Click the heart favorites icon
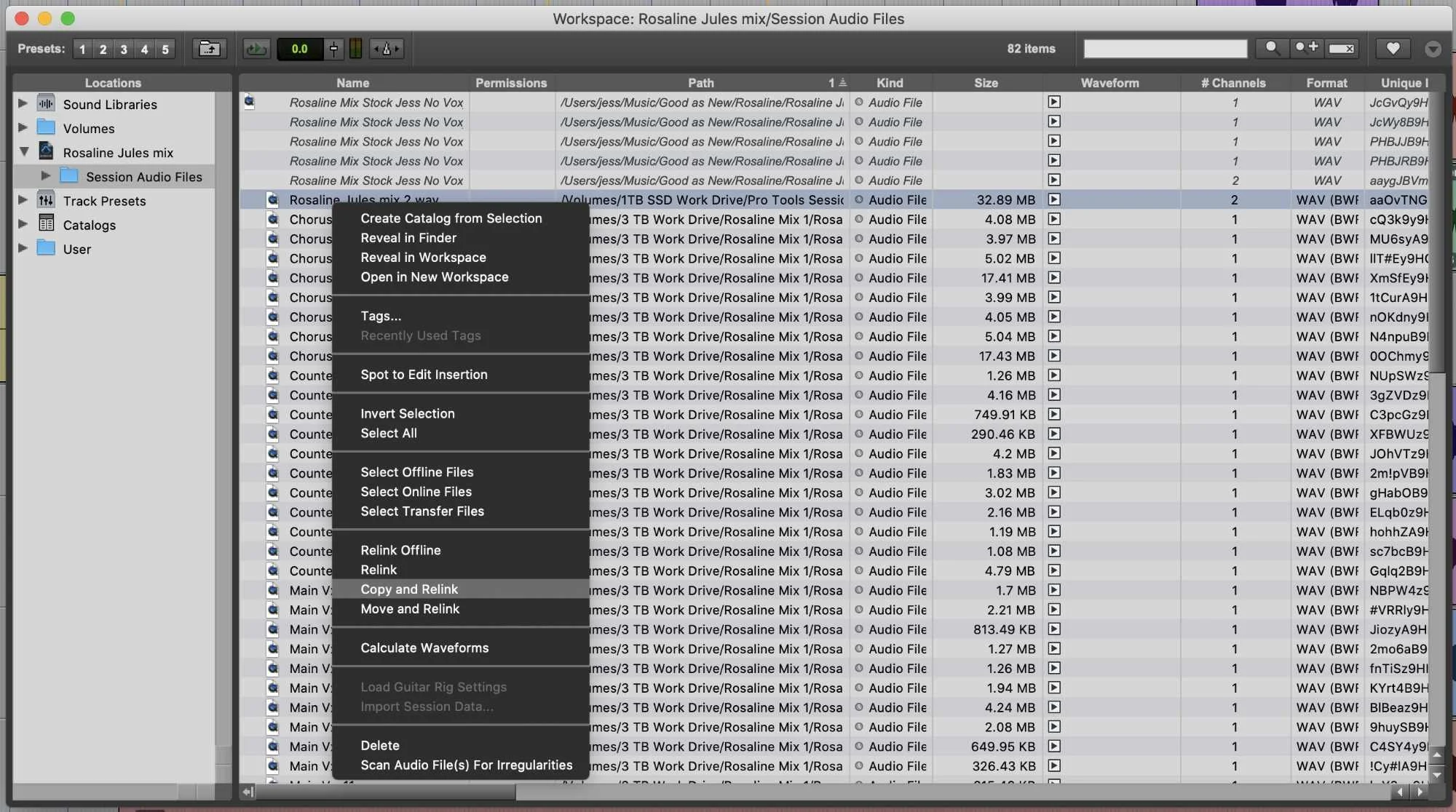 (x=1392, y=49)
